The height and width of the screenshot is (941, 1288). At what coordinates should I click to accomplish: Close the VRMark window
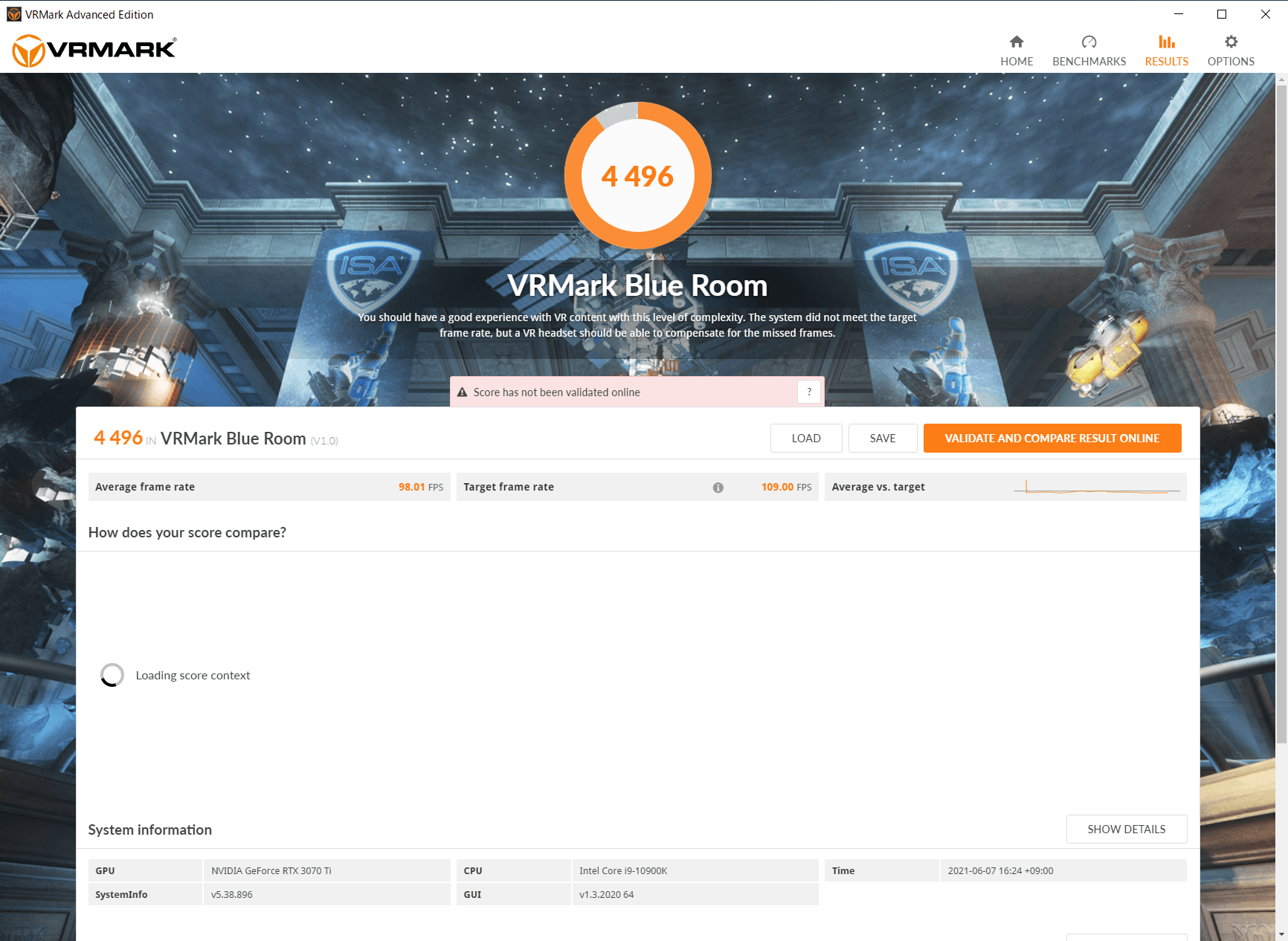click(1265, 14)
